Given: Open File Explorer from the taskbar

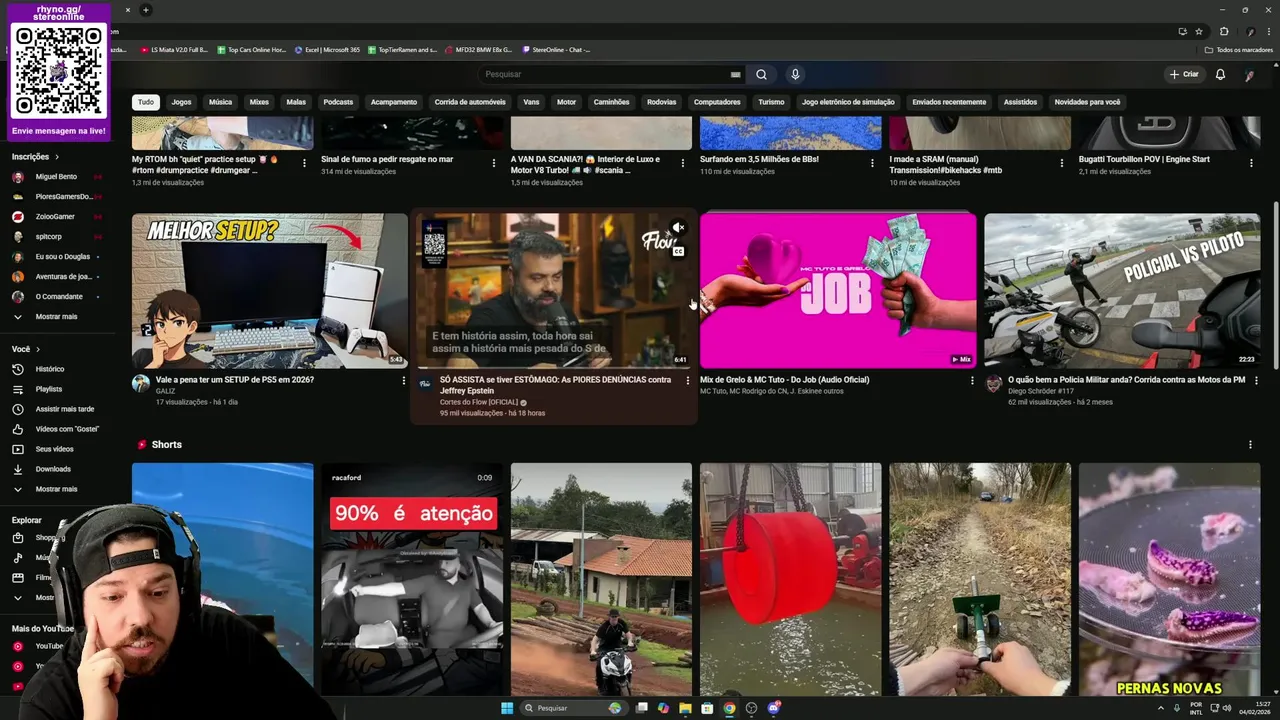Looking at the screenshot, I should [x=685, y=708].
